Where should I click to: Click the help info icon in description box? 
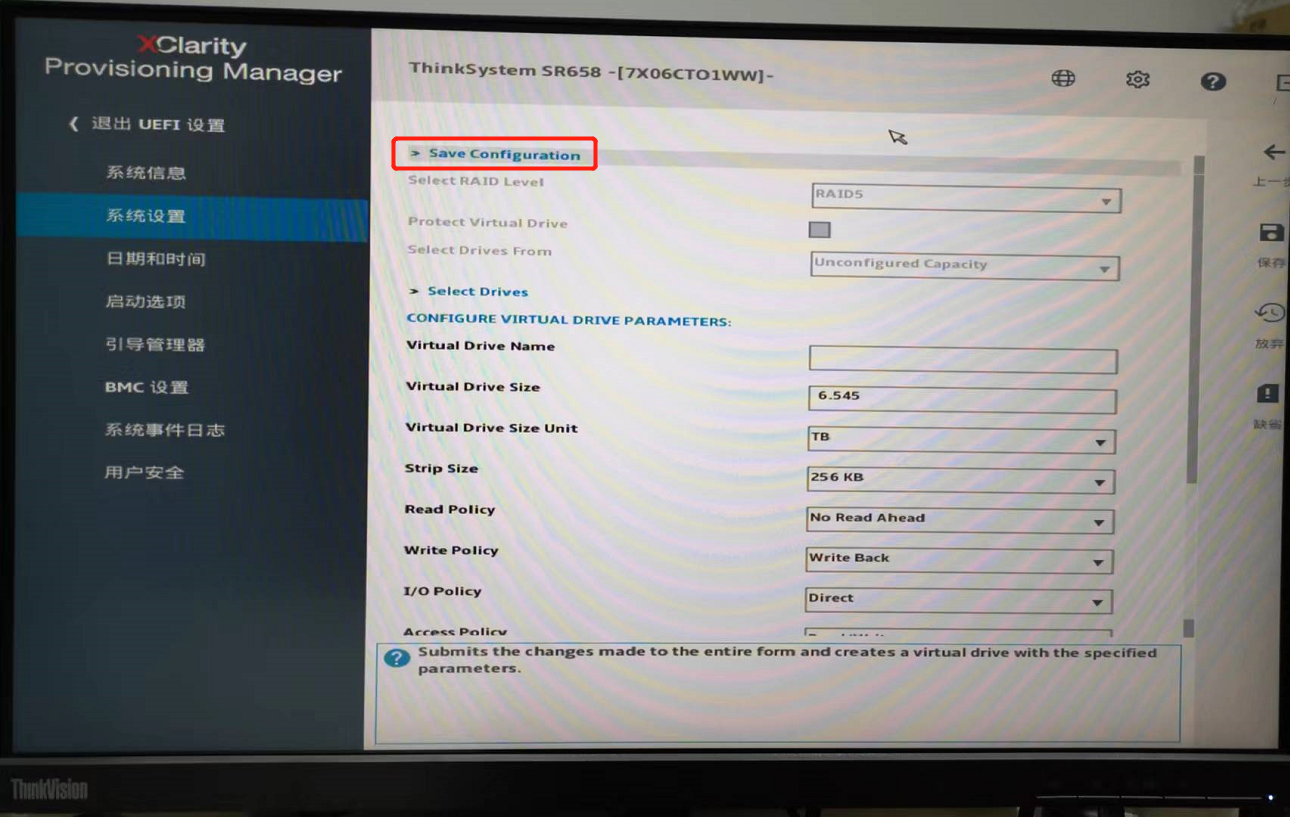pos(396,658)
